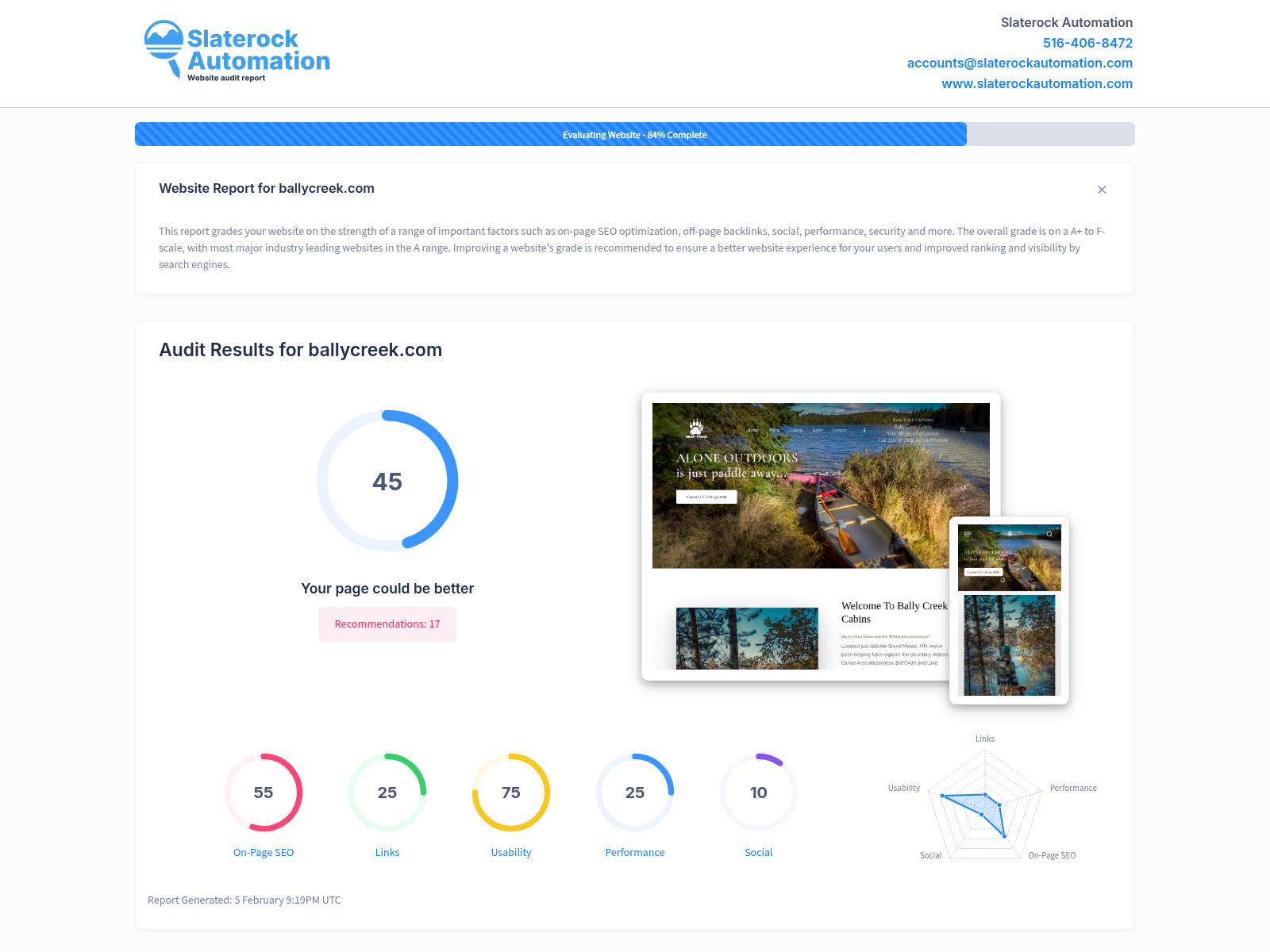Close the Website Report info card

1102,190
